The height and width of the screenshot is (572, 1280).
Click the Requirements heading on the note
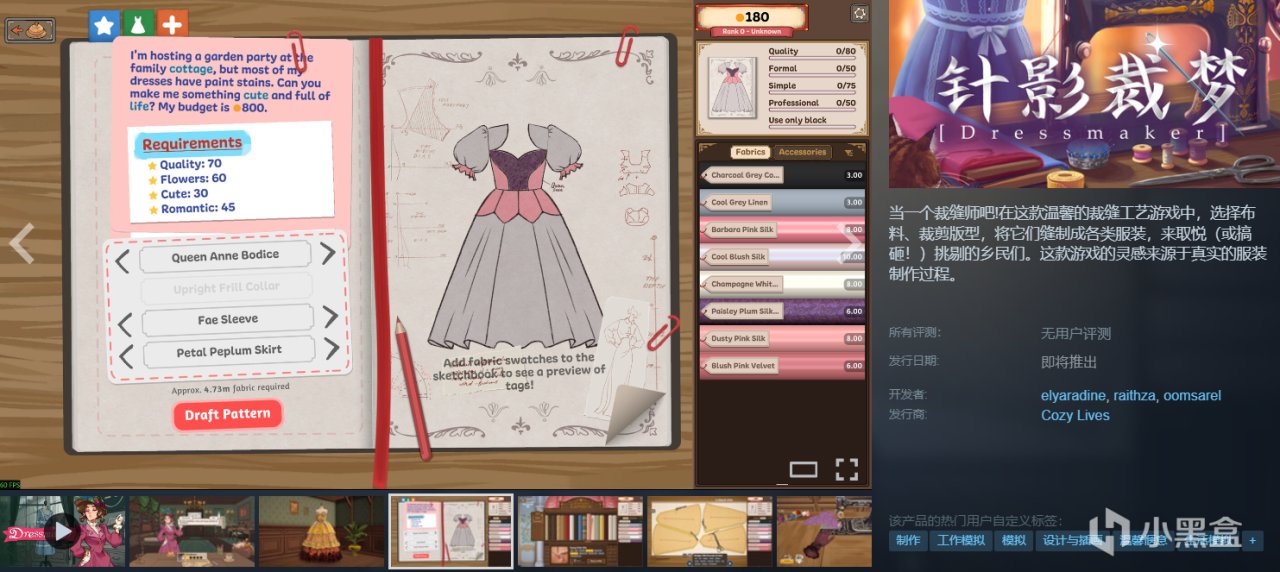[x=192, y=143]
